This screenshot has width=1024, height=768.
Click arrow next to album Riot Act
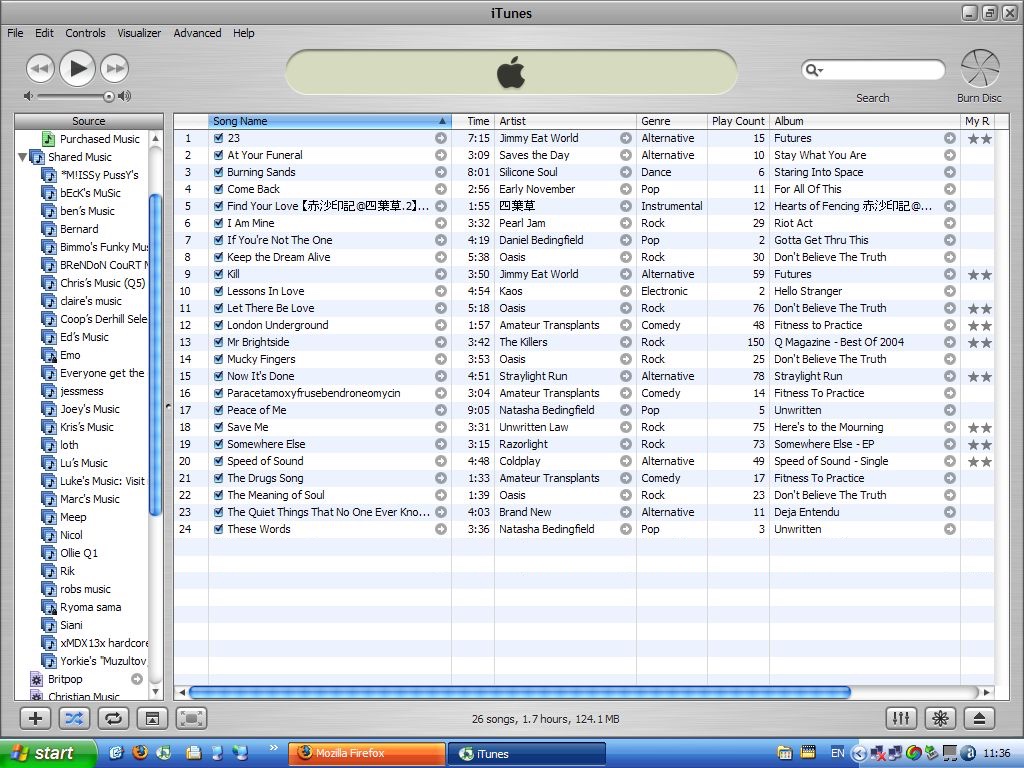[950, 223]
